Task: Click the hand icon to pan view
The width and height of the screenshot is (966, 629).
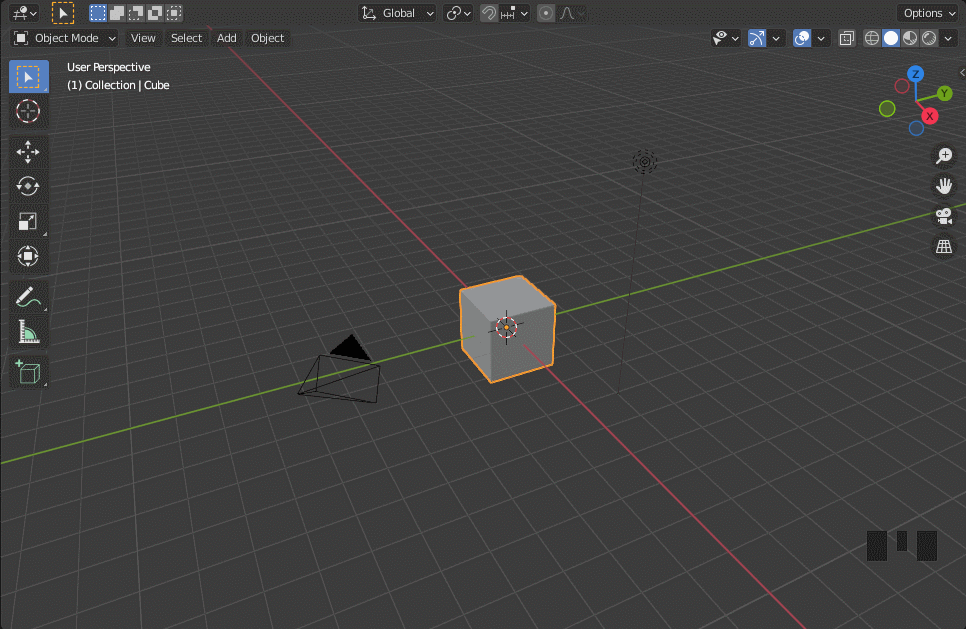Action: (x=944, y=186)
